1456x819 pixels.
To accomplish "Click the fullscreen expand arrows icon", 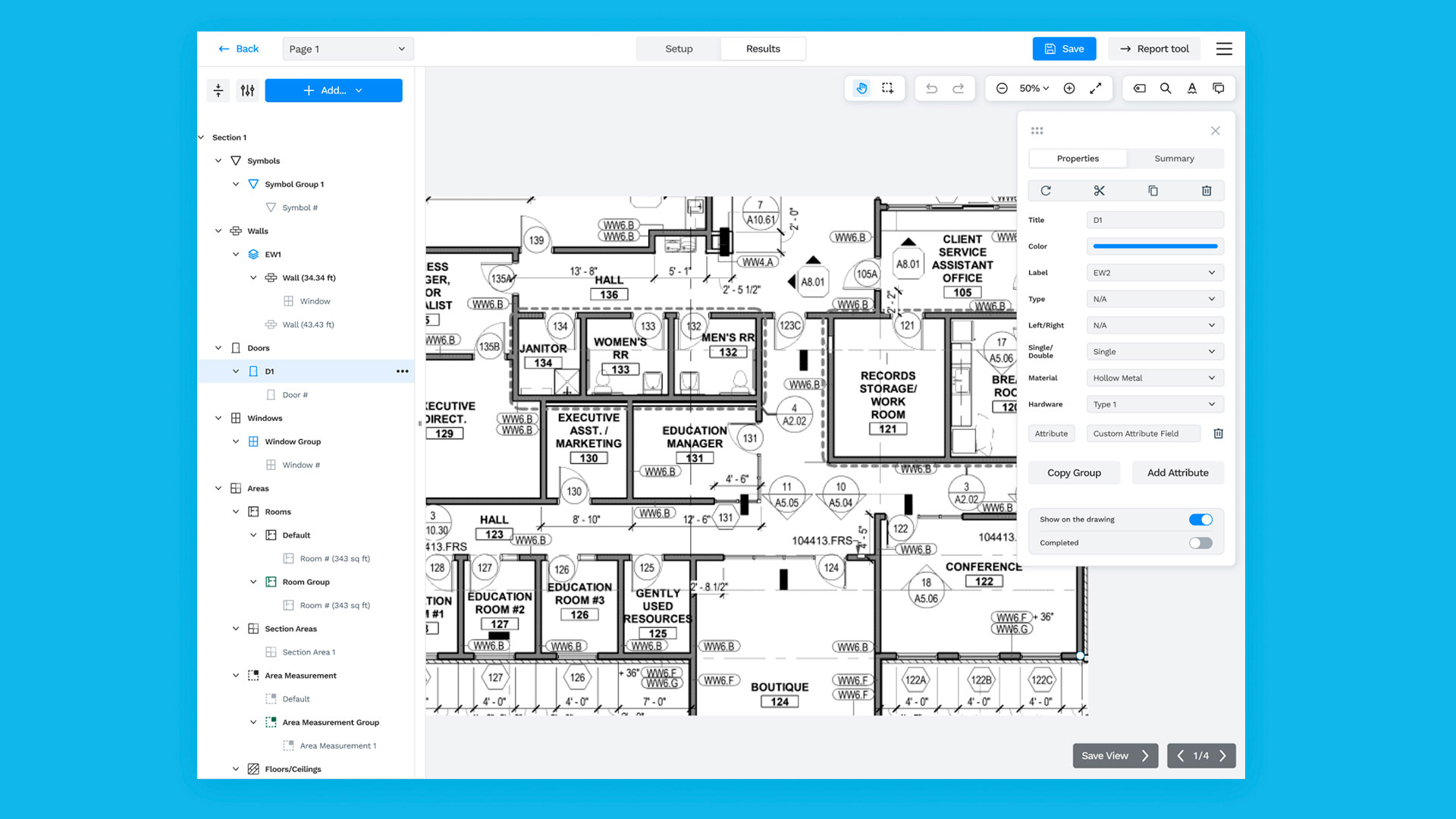I will 1096,89.
